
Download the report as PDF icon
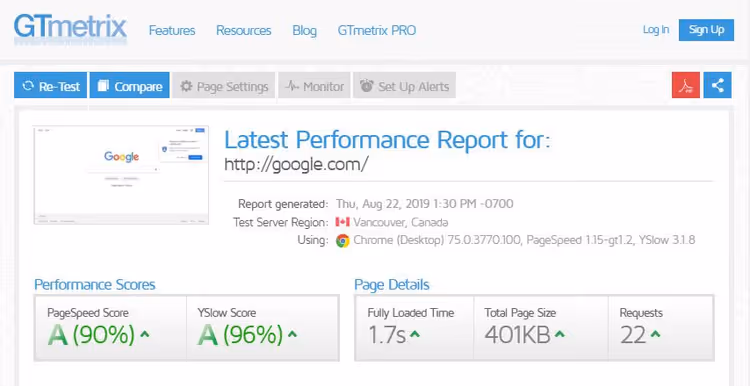[x=686, y=85]
